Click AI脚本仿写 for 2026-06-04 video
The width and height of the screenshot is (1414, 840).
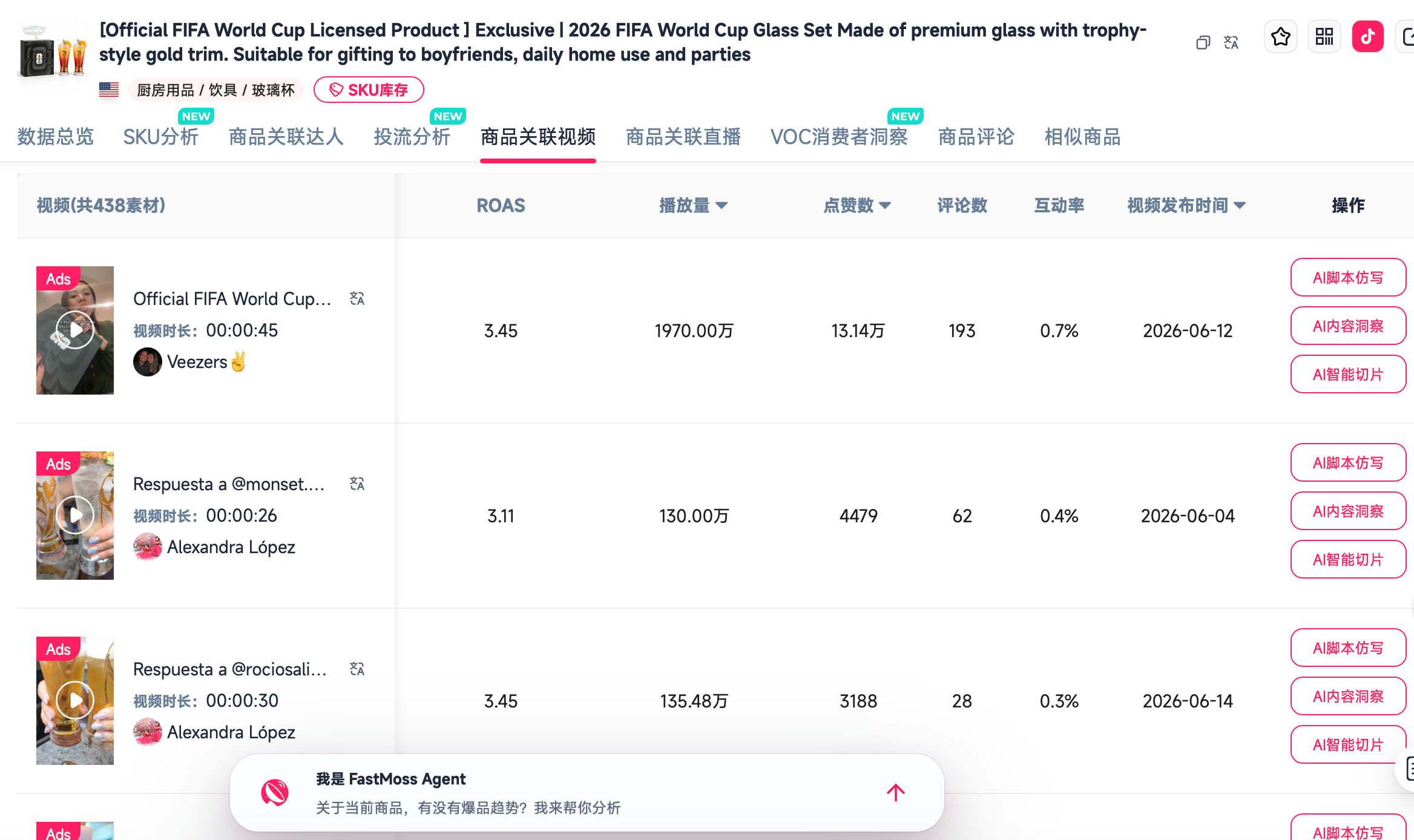point(1348,463)
